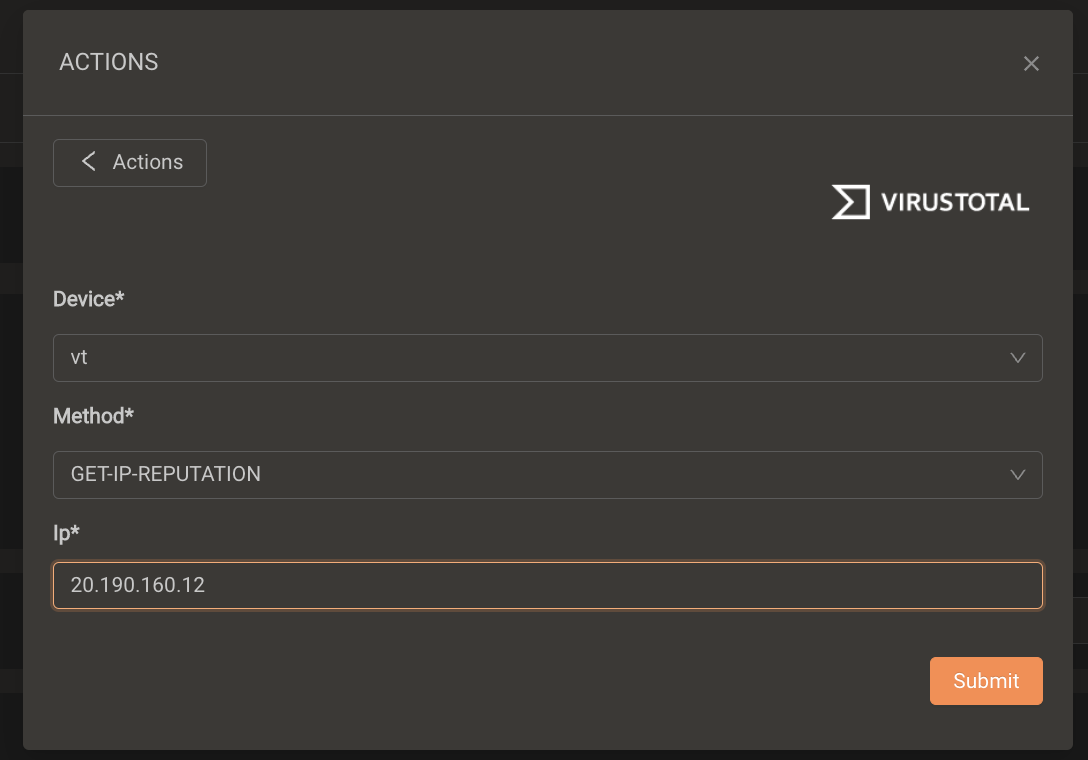This screenshot has width=1088, height=760.
Task: Open the Device dropdown
Action: [x=547, y=358]
